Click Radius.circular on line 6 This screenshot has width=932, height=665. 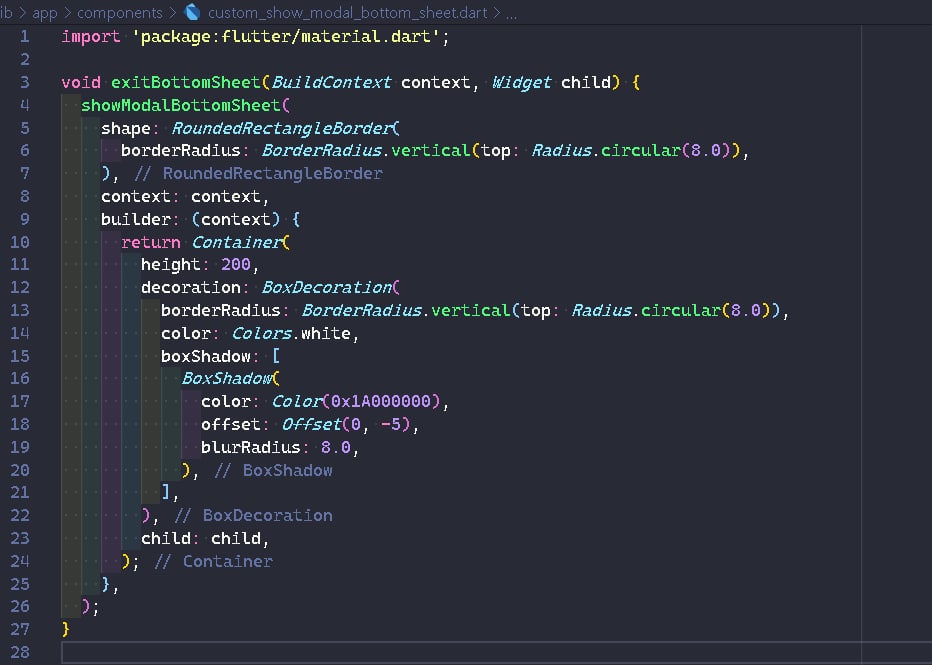coord(606,150)
